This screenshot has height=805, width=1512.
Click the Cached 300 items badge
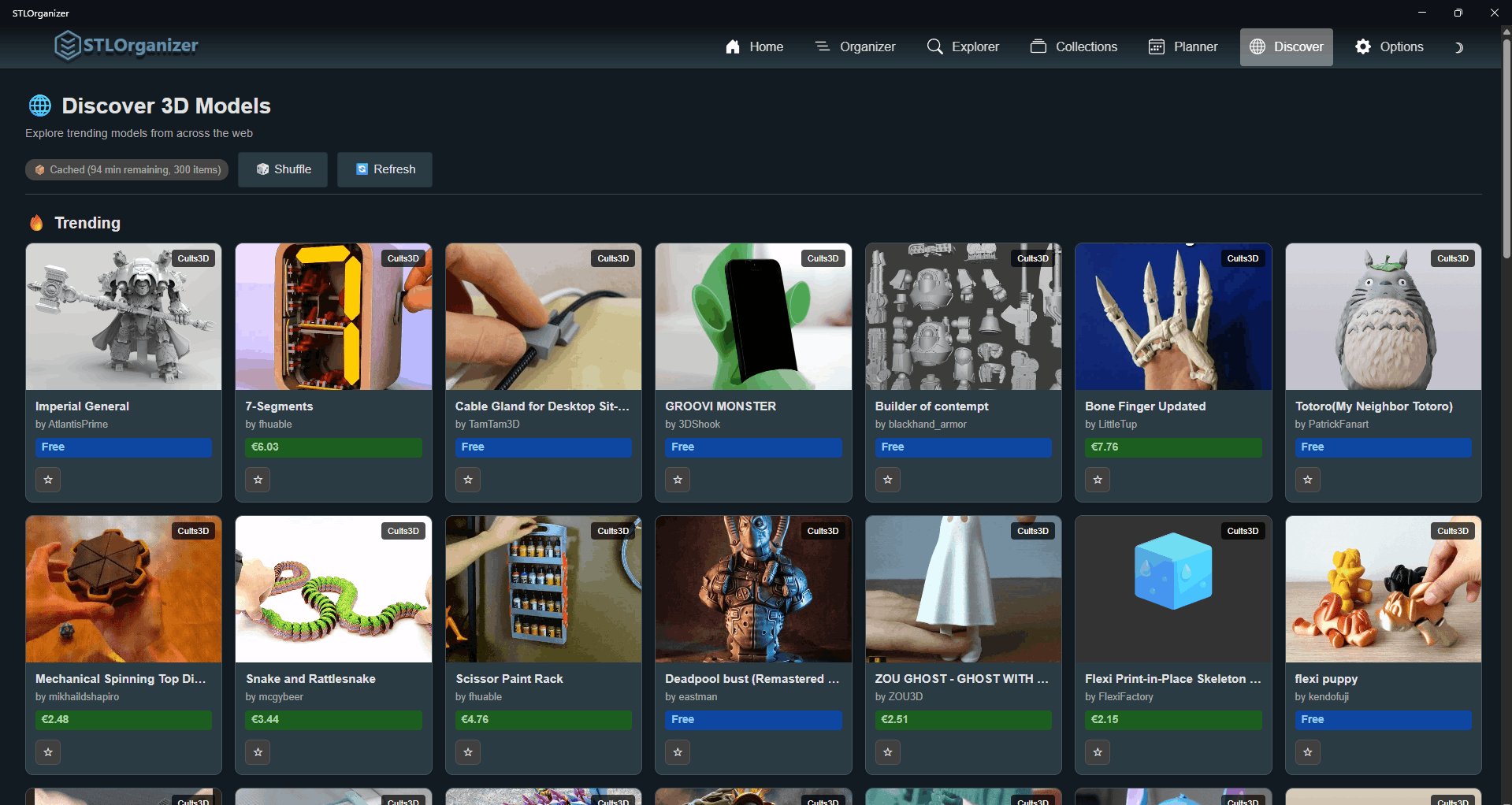(x=126, y=169)
